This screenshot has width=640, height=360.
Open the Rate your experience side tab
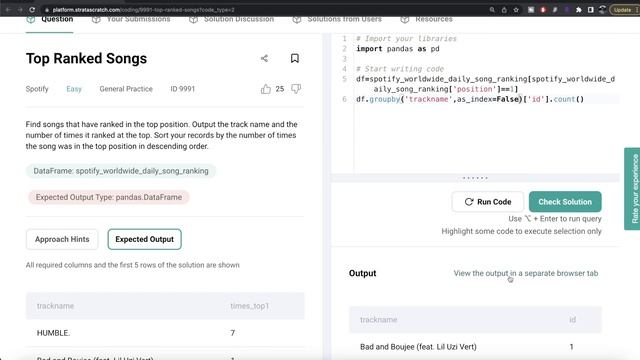click(632, 189)
